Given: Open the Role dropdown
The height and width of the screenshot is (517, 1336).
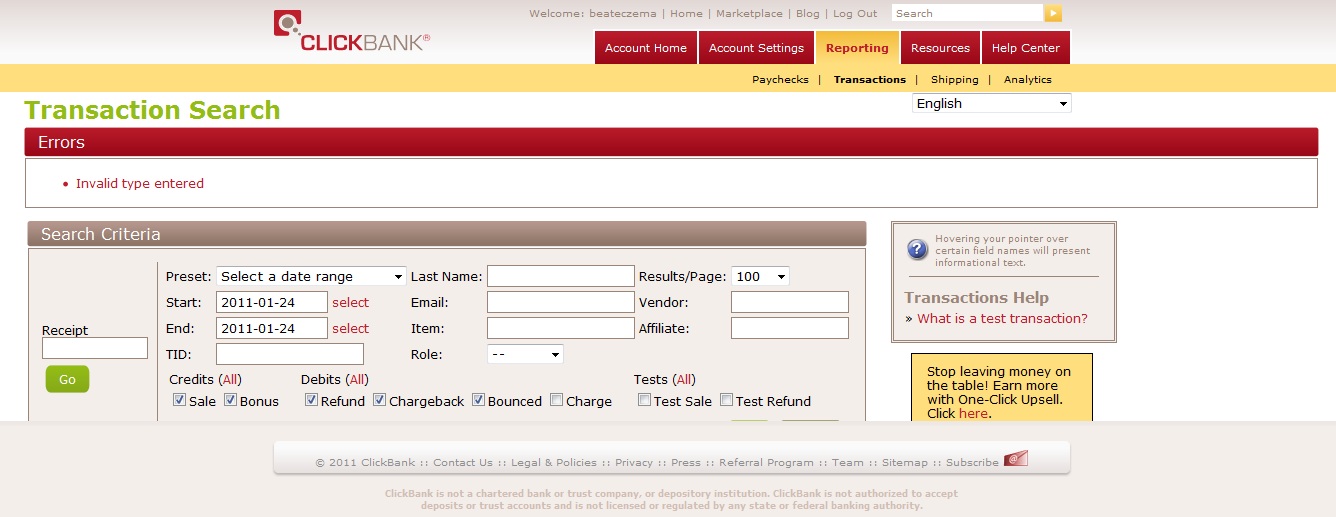Looking at the screenshot, I should coord(525,354).
